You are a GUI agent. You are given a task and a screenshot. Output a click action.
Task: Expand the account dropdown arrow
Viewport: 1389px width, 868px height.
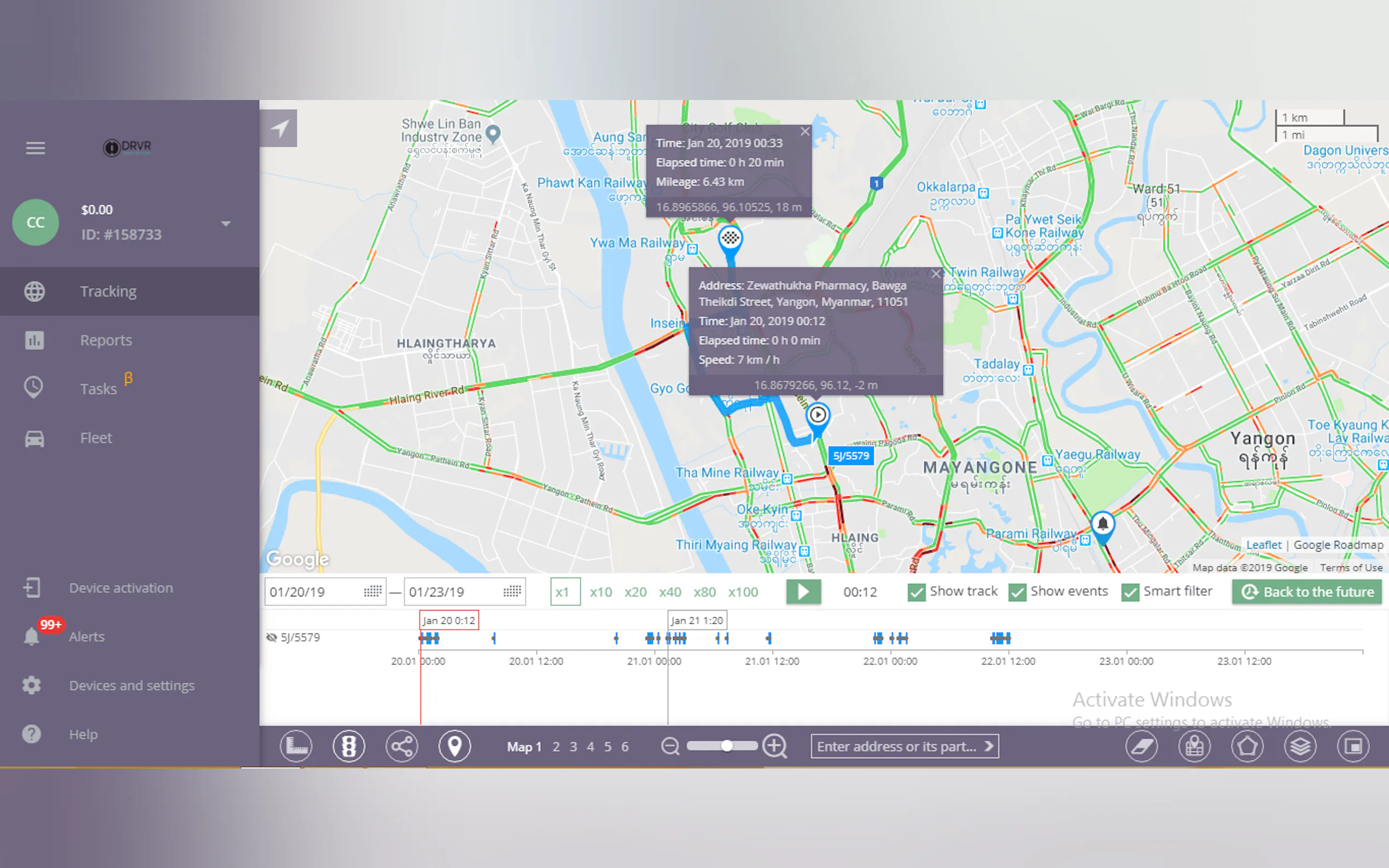(x=226, y=224)
